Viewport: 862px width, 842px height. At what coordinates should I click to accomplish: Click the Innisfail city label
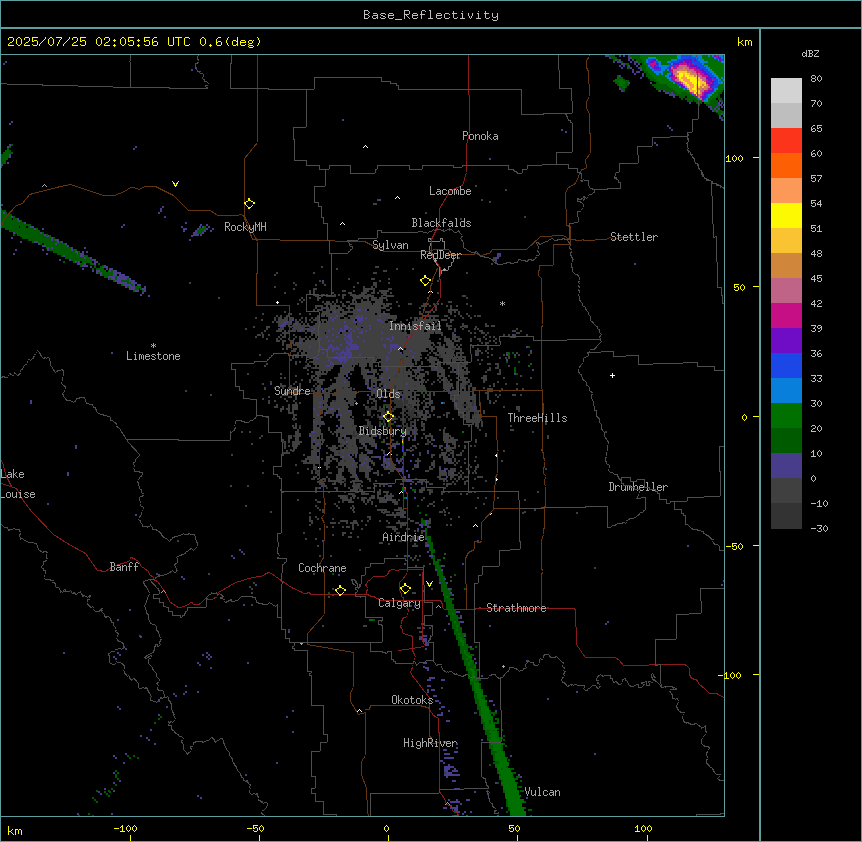tap(415, 326)
